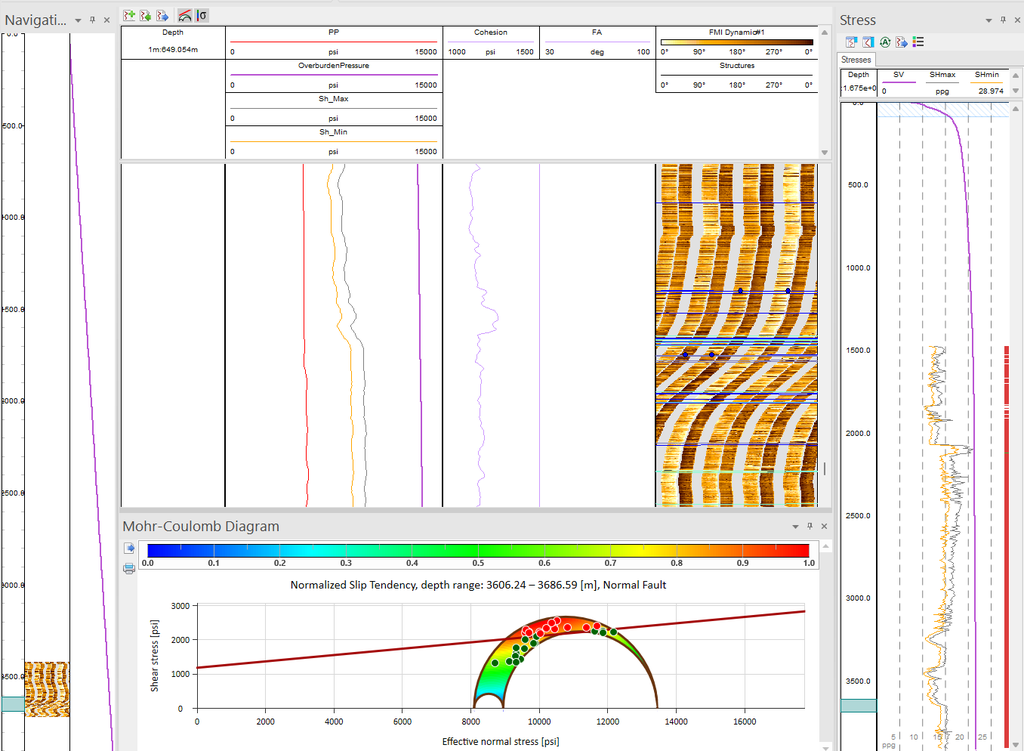Click the slip tendency color scale bar

coord(478,550)
